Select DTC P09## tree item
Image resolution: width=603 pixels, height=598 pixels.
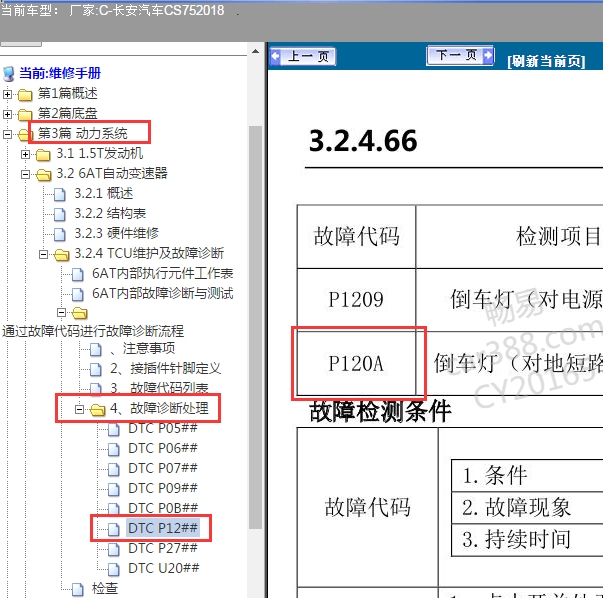coord(163,488)
